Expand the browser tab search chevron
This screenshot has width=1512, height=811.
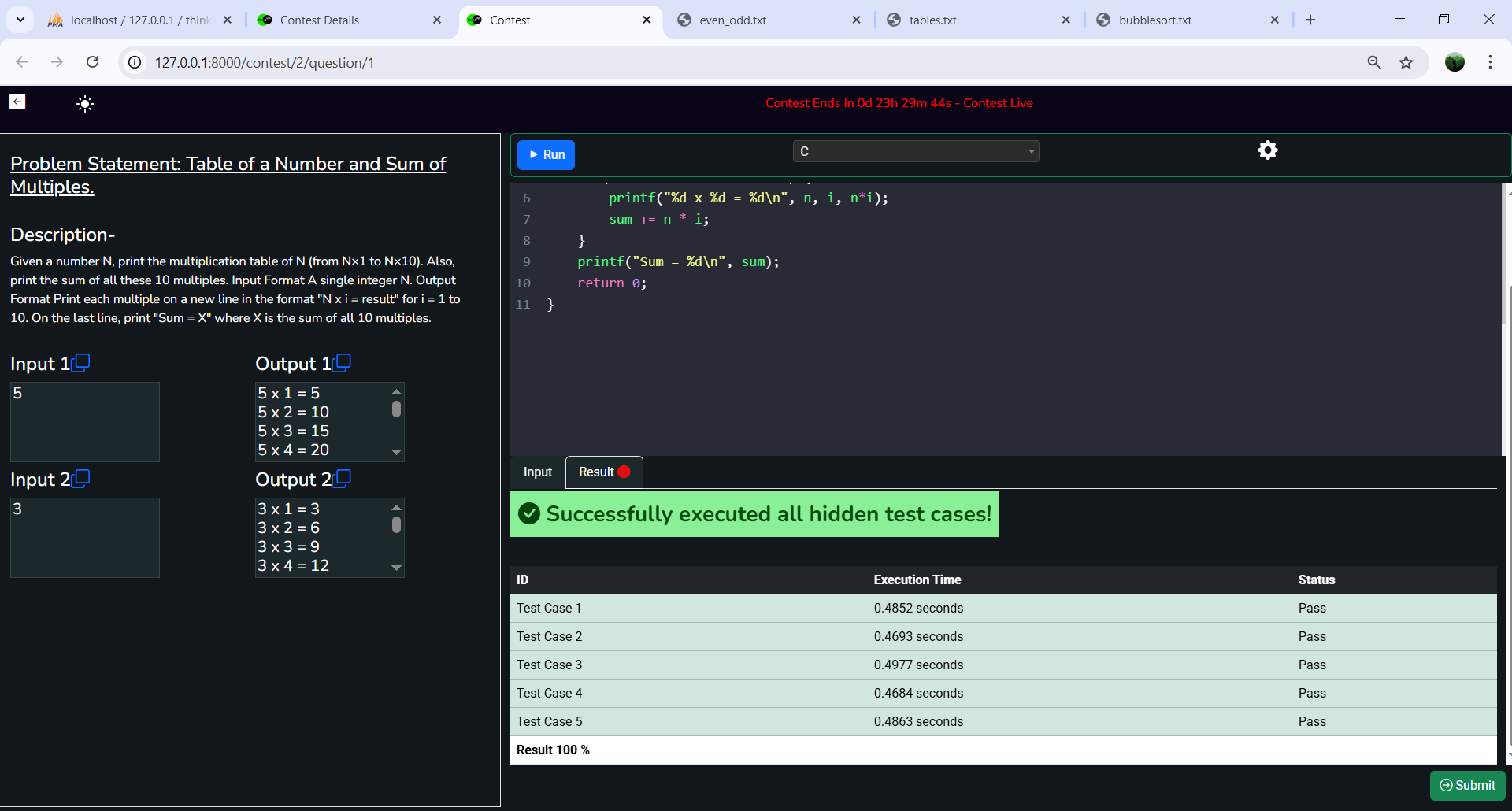click(20, 20)
